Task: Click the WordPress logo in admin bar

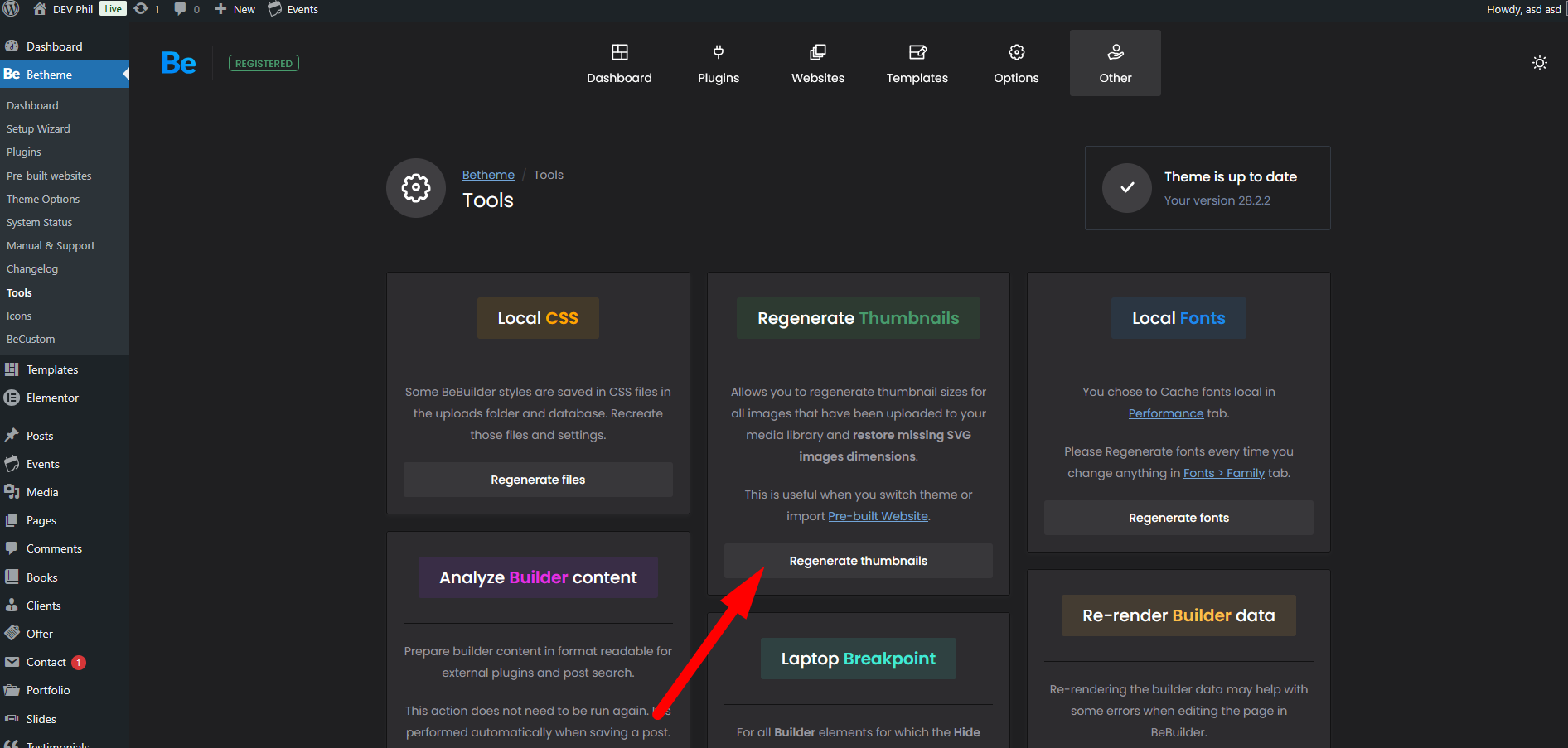Action: pyautogui.click(x=12, y=9)
